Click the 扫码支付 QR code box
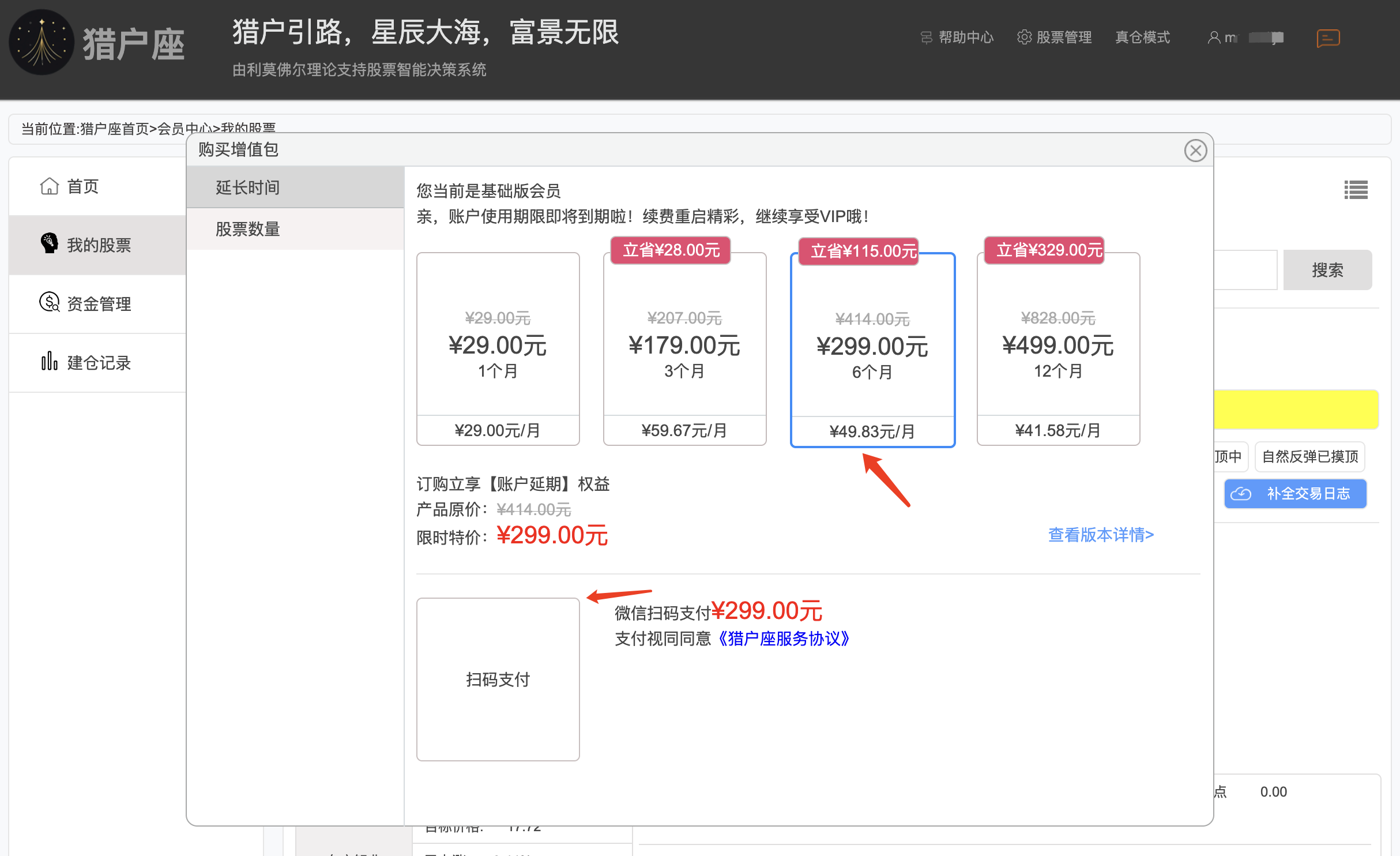Viewport: 1400px width, 856px height. (x=498, y=679)
